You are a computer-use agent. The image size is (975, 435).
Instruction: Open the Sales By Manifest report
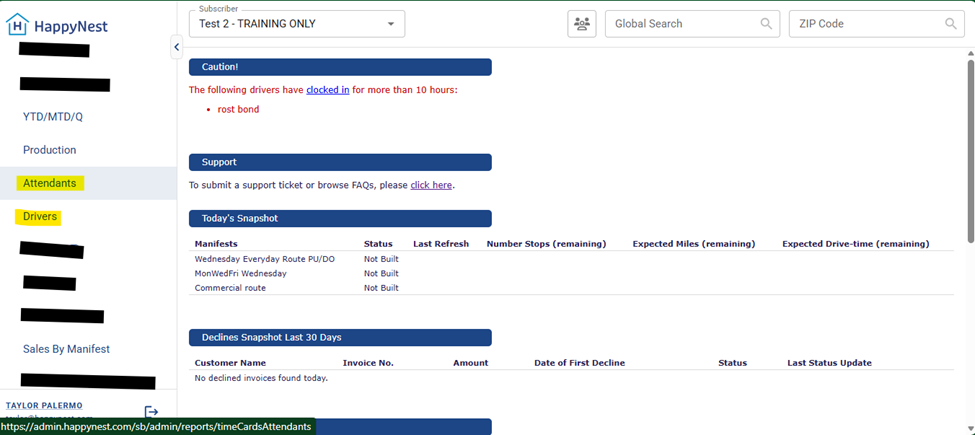[66, 349]
